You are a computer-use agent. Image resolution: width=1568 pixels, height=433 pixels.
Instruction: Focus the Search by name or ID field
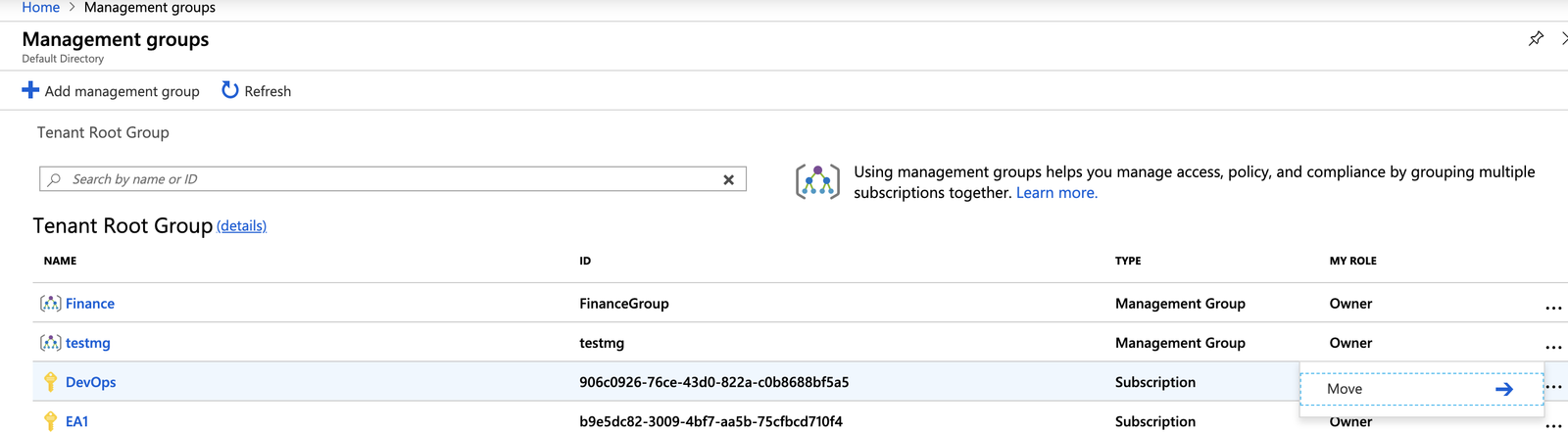click(392, 179)
